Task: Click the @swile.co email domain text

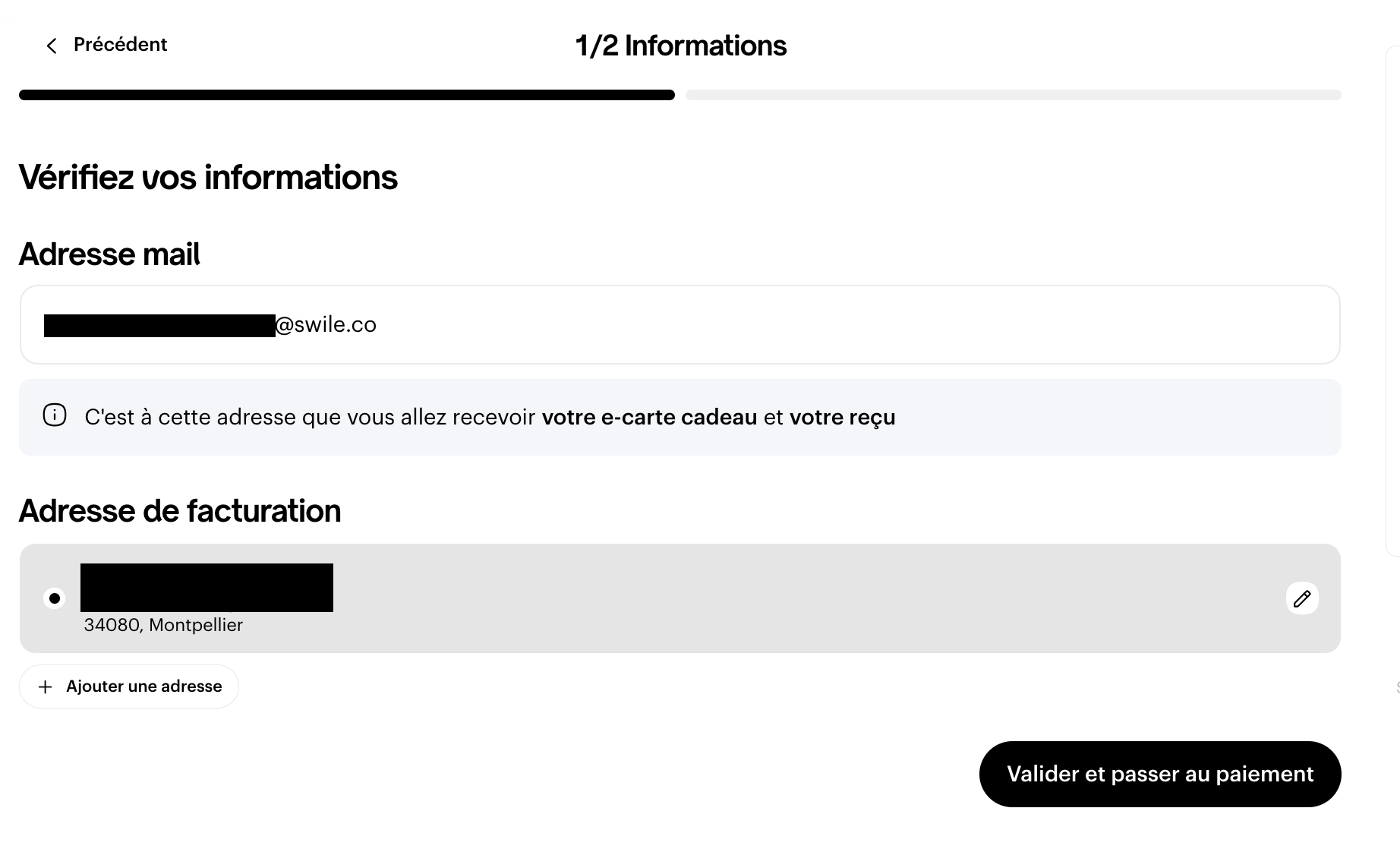Action: (326, 325)
